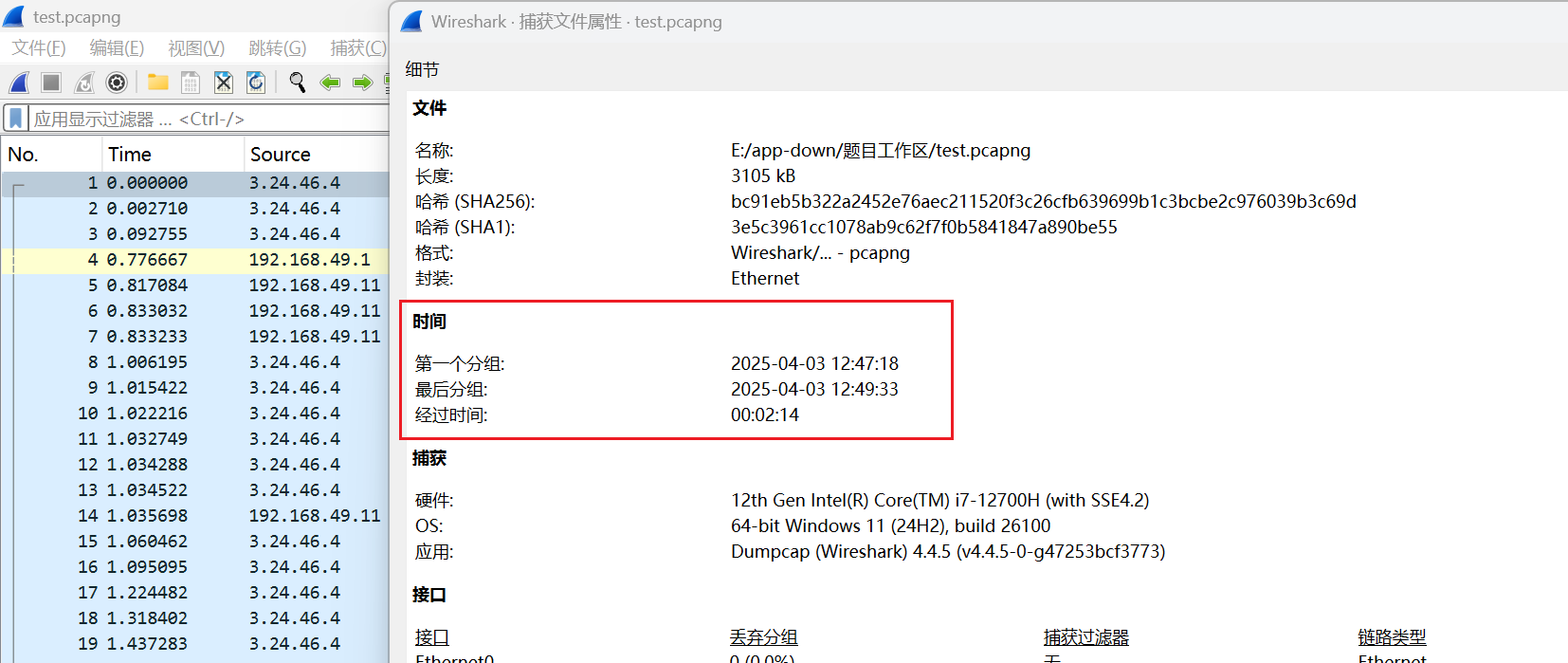Sort packets by the Time column header

pos(130,154)
